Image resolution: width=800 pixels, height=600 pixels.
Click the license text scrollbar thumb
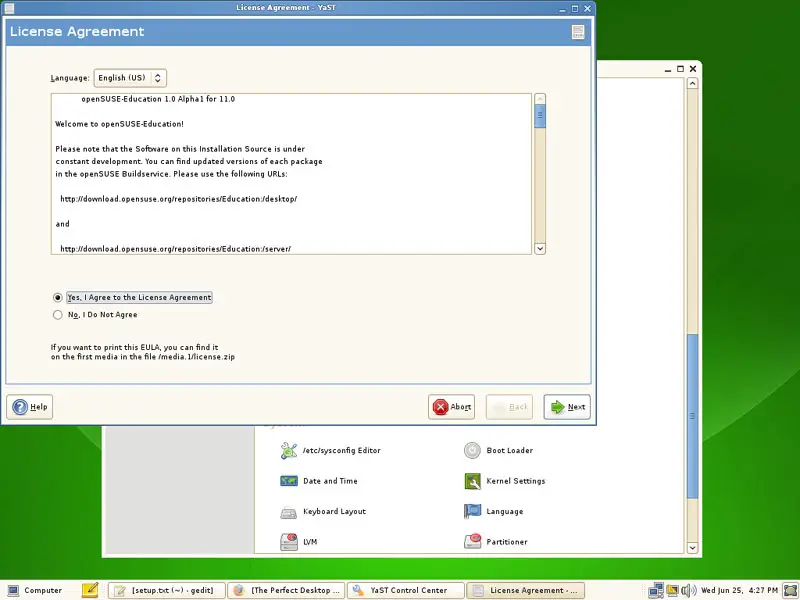(540, 116)
